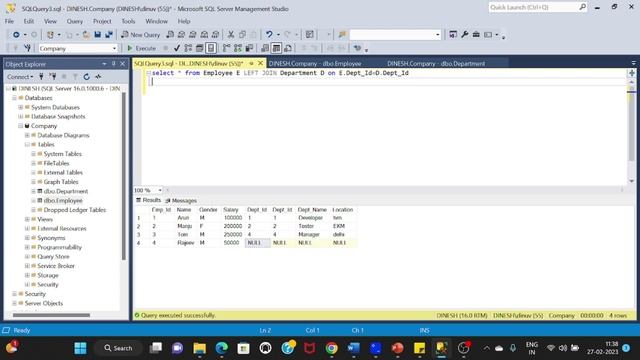Click the Change Connection plug icon
This screenshot has height=360, width=640.
[x=27, y=48]
